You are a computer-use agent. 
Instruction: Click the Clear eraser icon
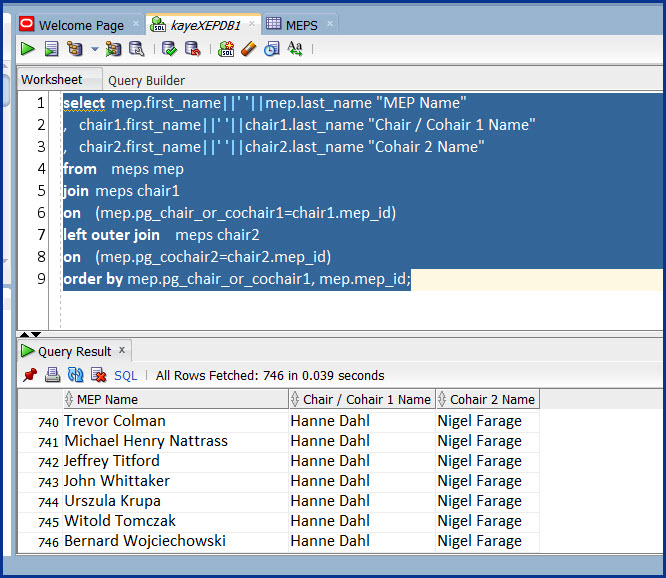click(x=248, y=49)
